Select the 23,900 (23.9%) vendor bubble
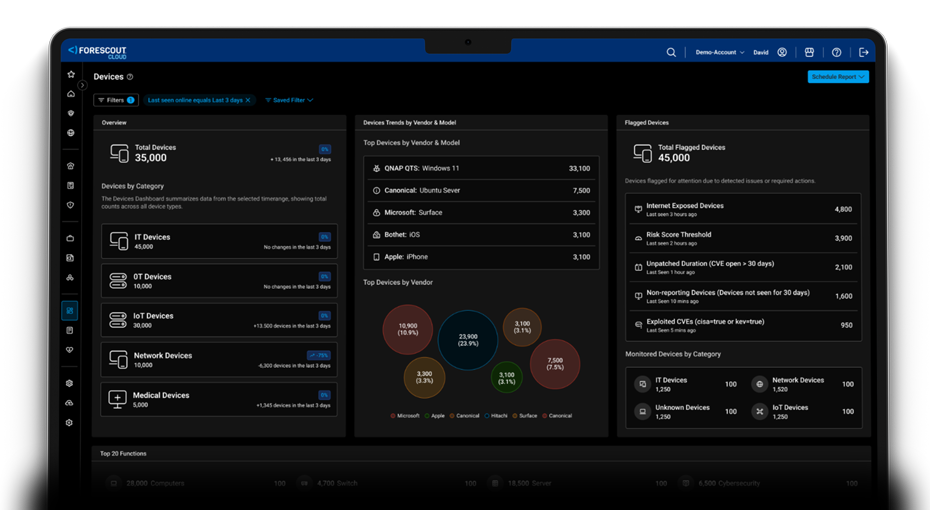Screen dimensions: 930x510 (468, 340)
